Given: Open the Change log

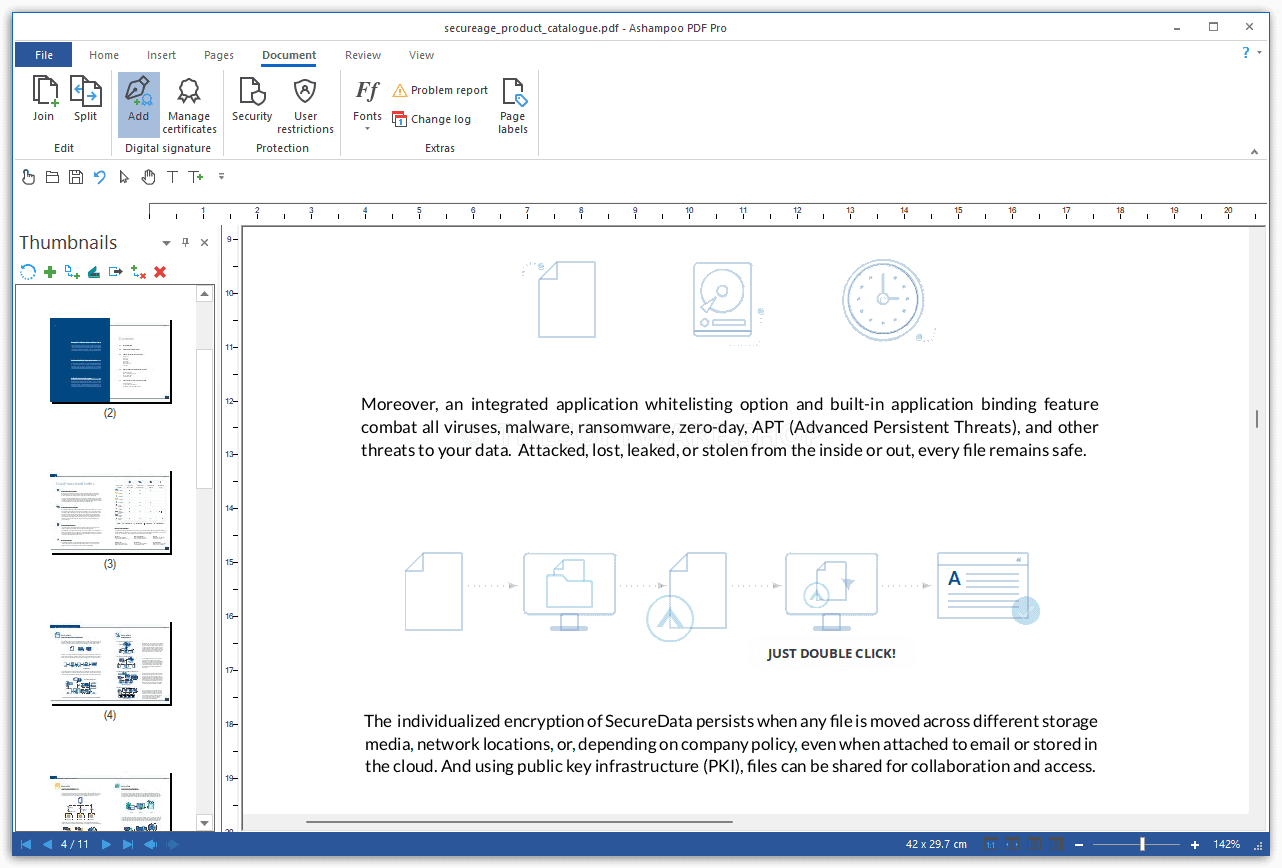Looking at the screenshot, I should point(431,119).
